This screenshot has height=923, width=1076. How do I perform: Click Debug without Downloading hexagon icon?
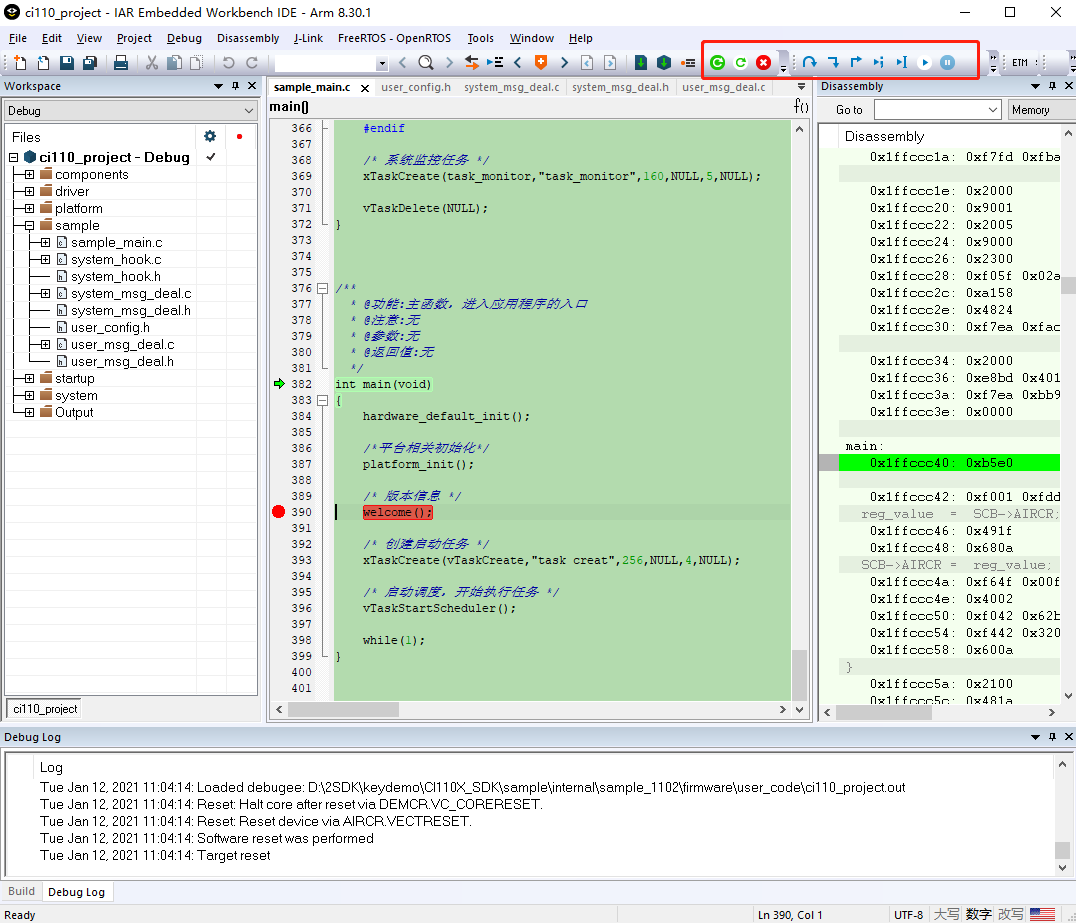[x=664, y=63]
